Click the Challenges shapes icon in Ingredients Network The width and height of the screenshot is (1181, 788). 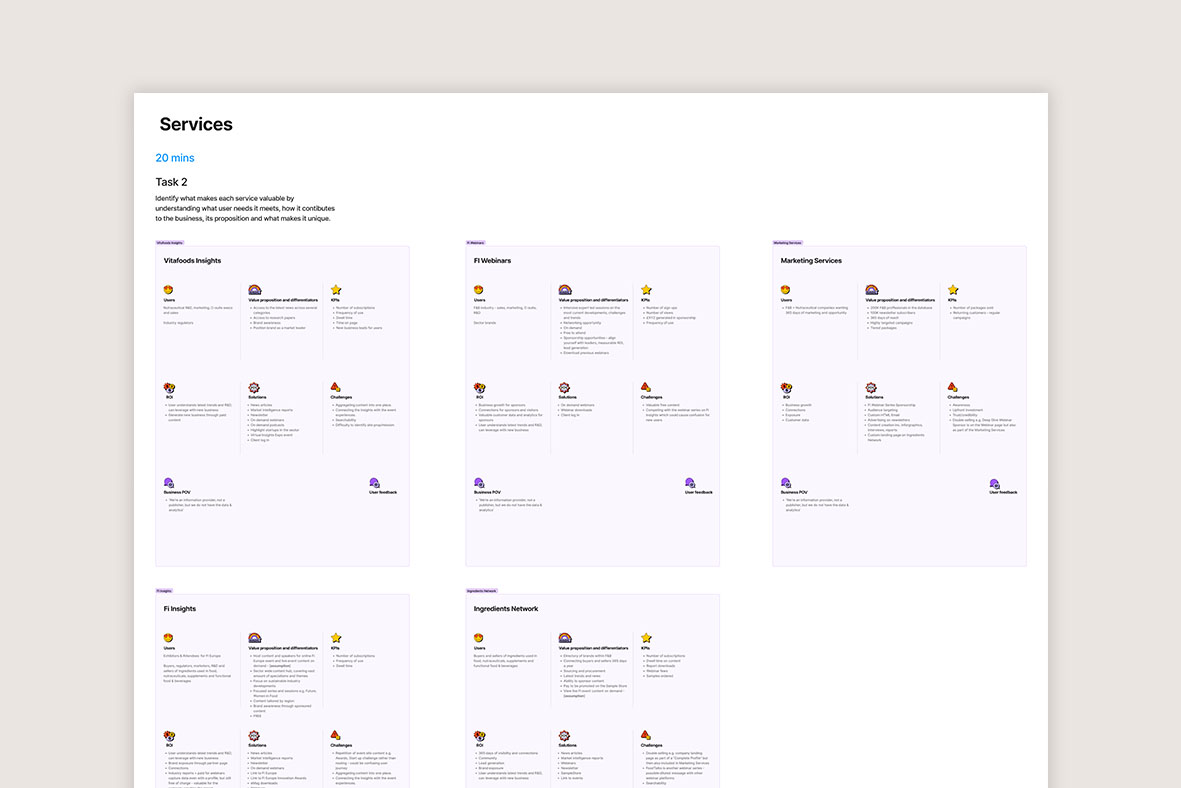646,735
